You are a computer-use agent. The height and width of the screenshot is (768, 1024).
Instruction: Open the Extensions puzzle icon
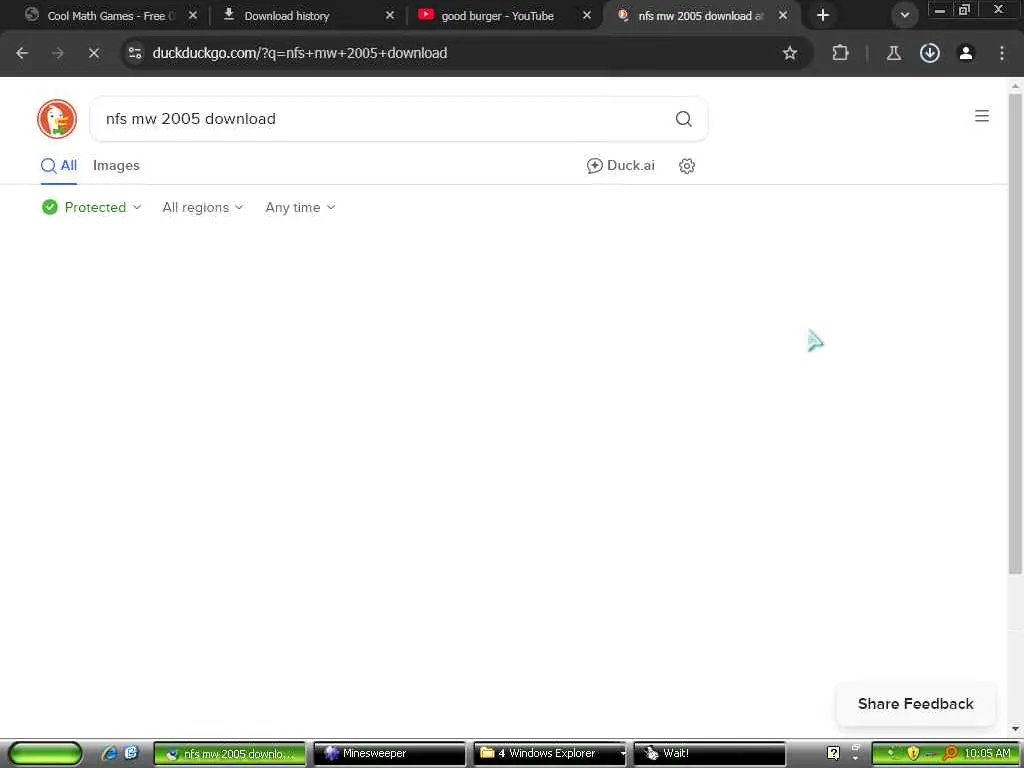tap(840, 54)
